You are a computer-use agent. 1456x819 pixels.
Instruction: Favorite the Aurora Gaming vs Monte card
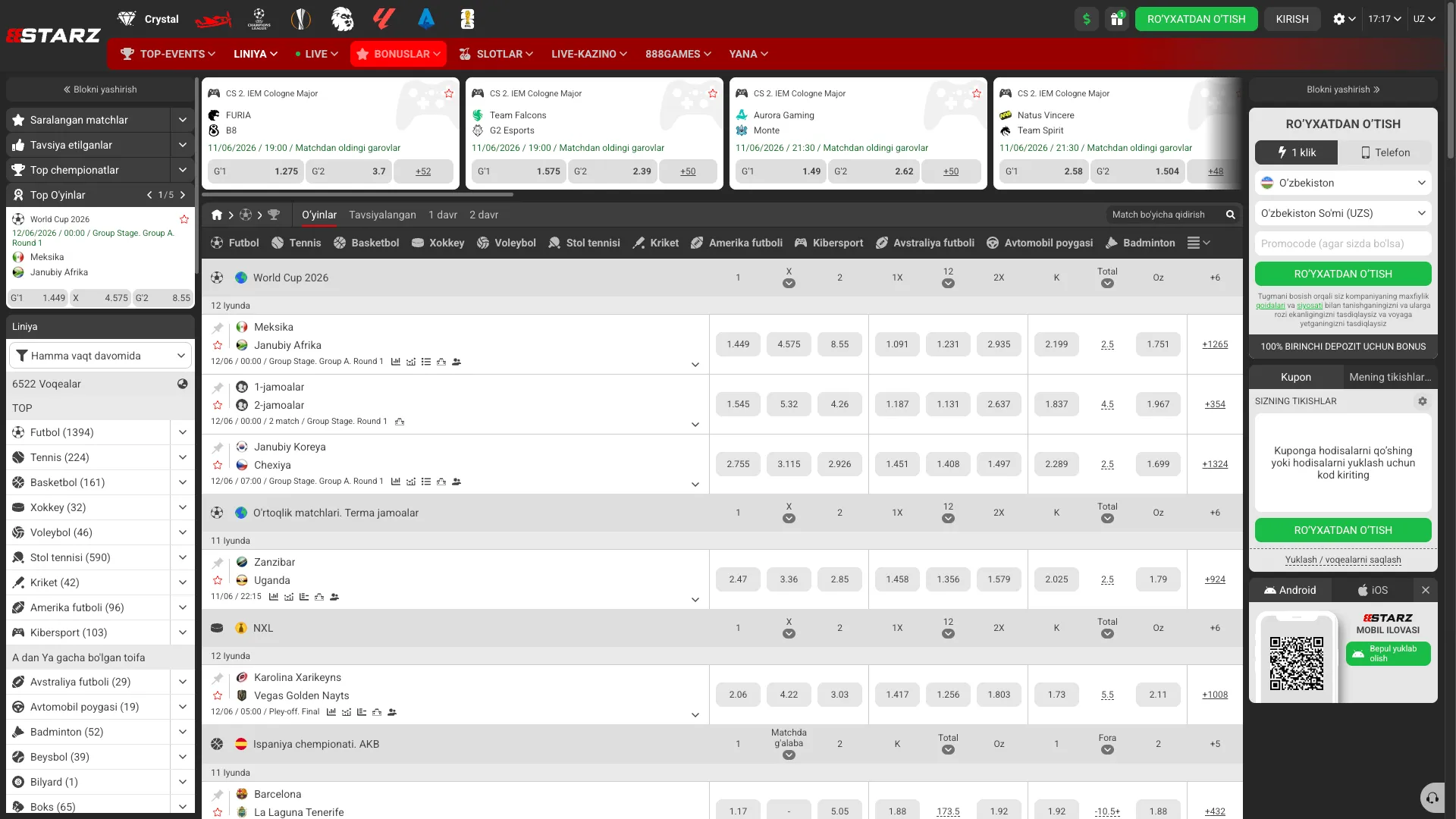[977, 93]
